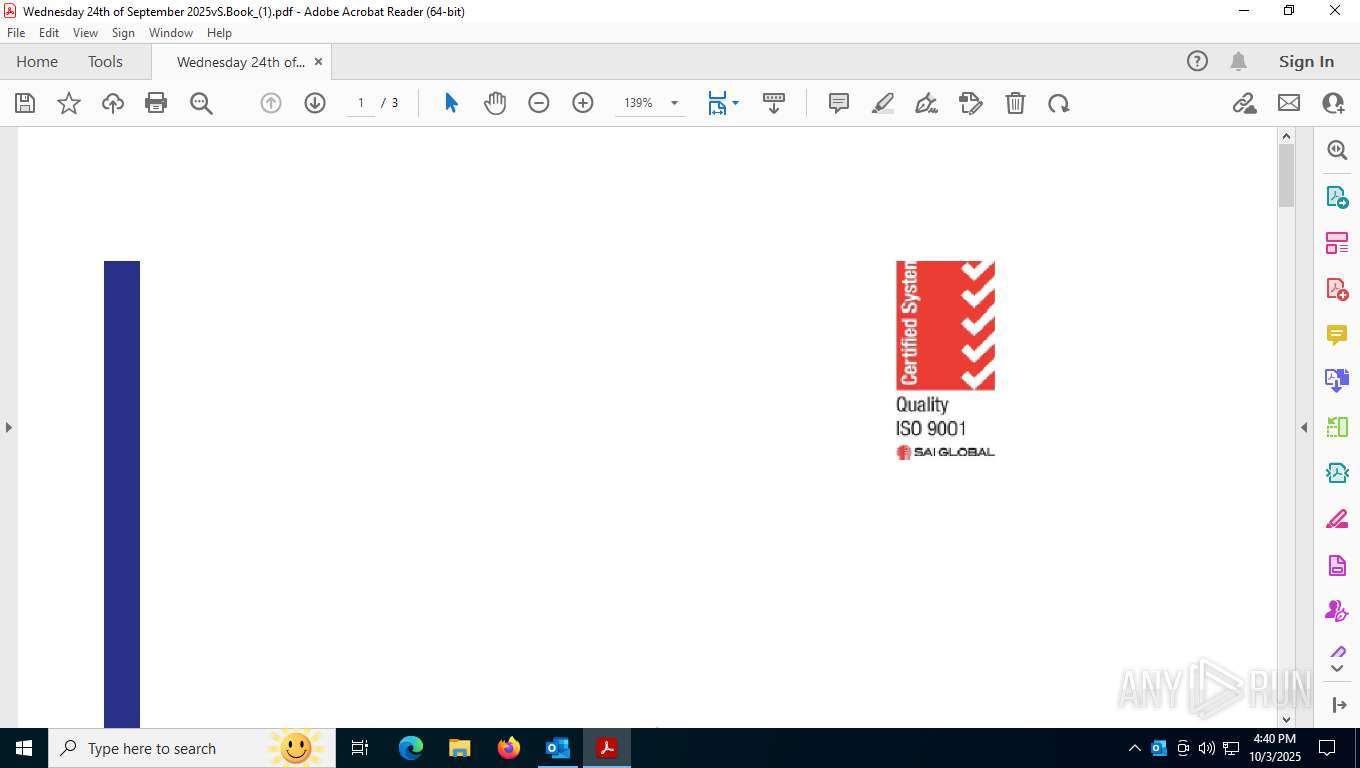Click the trash can Delete icon
The image size is (1360, 768).
[x=1015, y=103]
